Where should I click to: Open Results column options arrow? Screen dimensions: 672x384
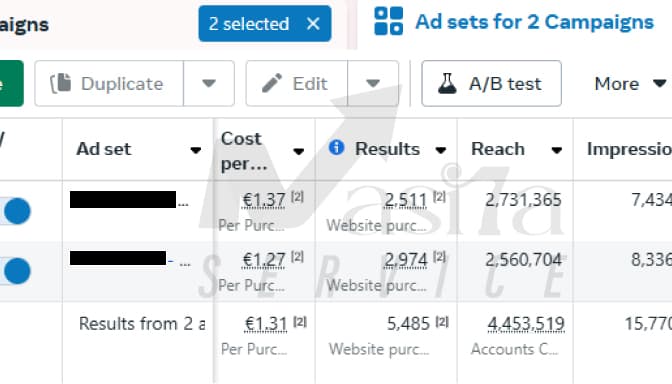tap(441, 150)
